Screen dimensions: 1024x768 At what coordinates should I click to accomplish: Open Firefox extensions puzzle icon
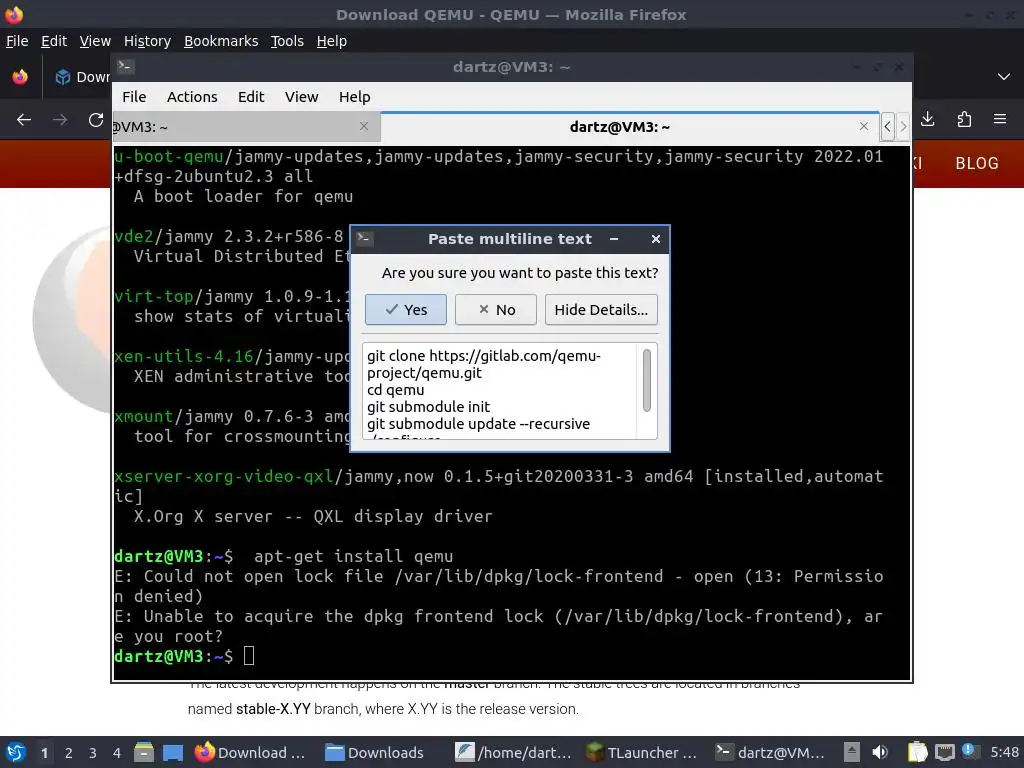[964, 119]
